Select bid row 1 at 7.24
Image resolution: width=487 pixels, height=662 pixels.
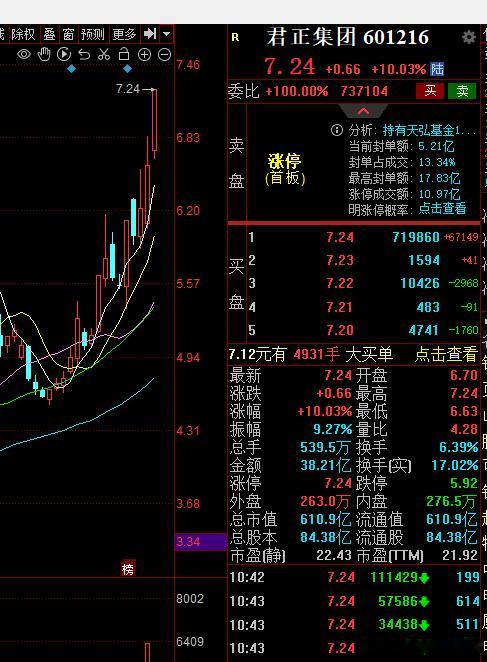tap(363, 237)
